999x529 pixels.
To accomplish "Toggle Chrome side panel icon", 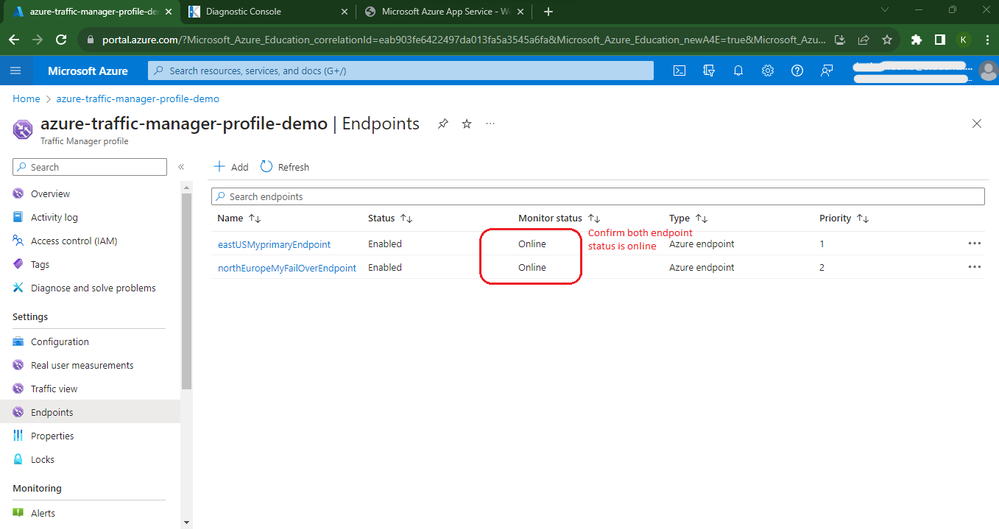I will (940, 40).
